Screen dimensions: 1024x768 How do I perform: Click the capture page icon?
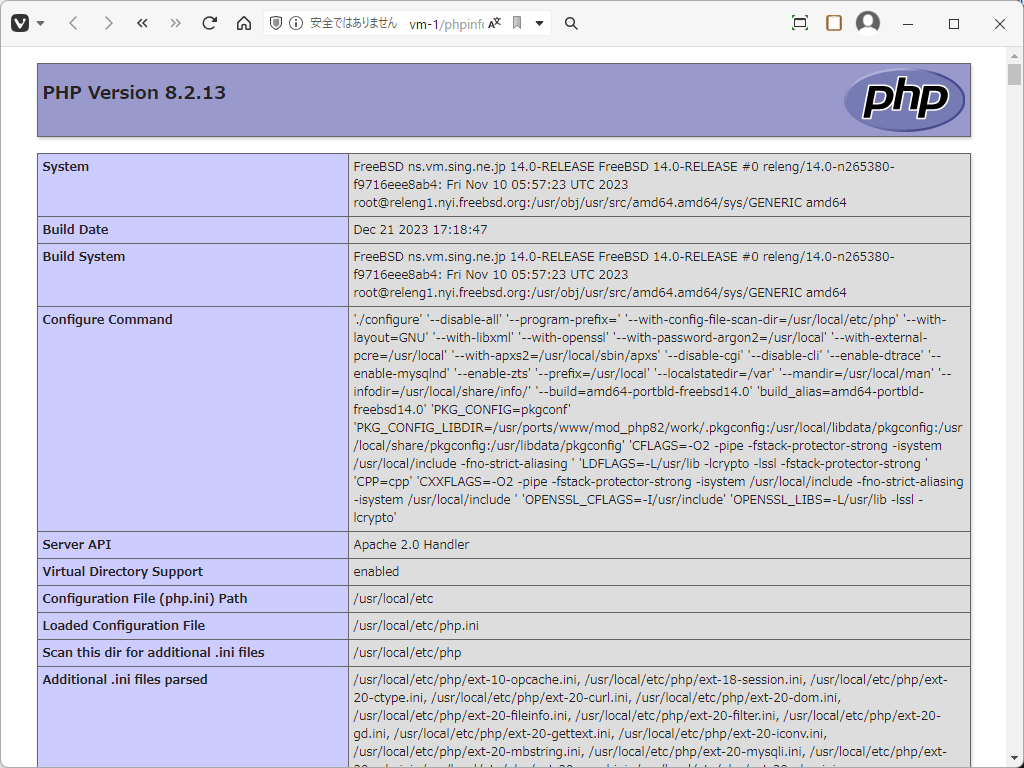[800, 24]
